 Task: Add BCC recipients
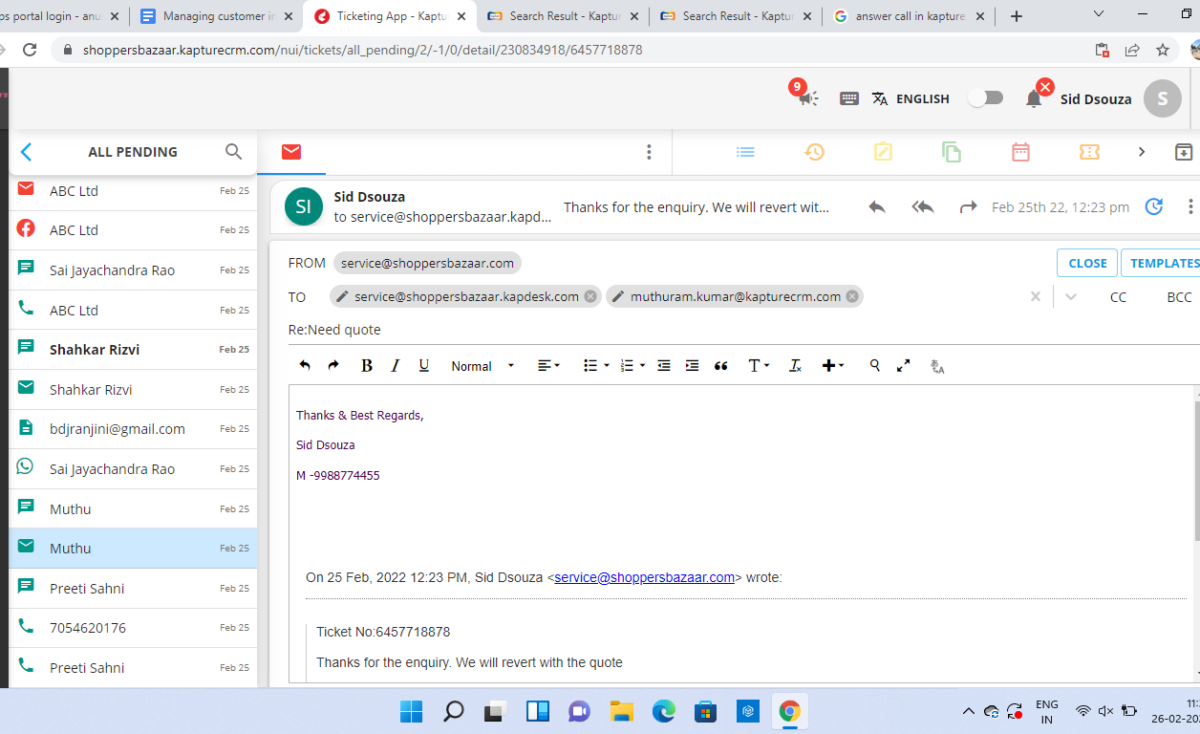[1179, 297]
